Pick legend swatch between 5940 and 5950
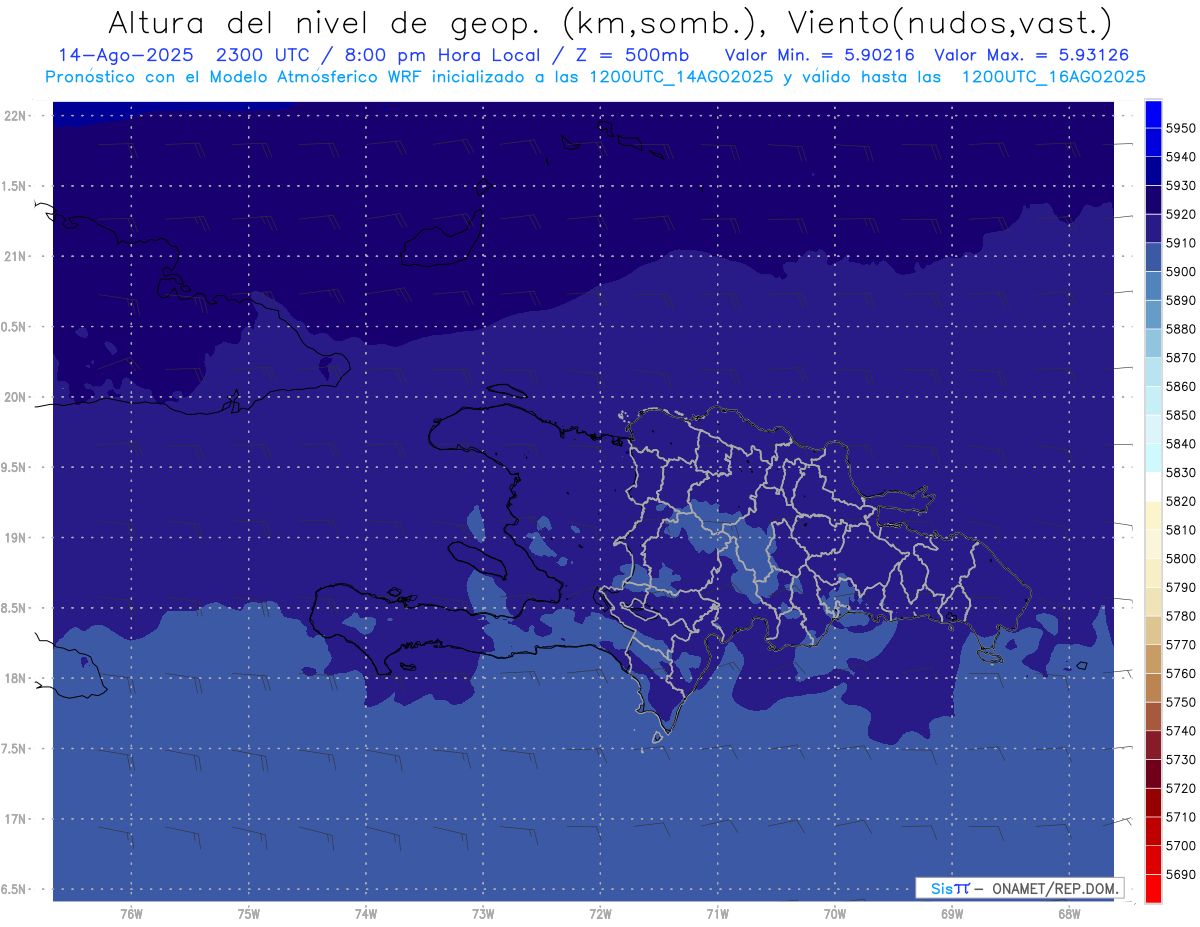 coord(1153,143)
